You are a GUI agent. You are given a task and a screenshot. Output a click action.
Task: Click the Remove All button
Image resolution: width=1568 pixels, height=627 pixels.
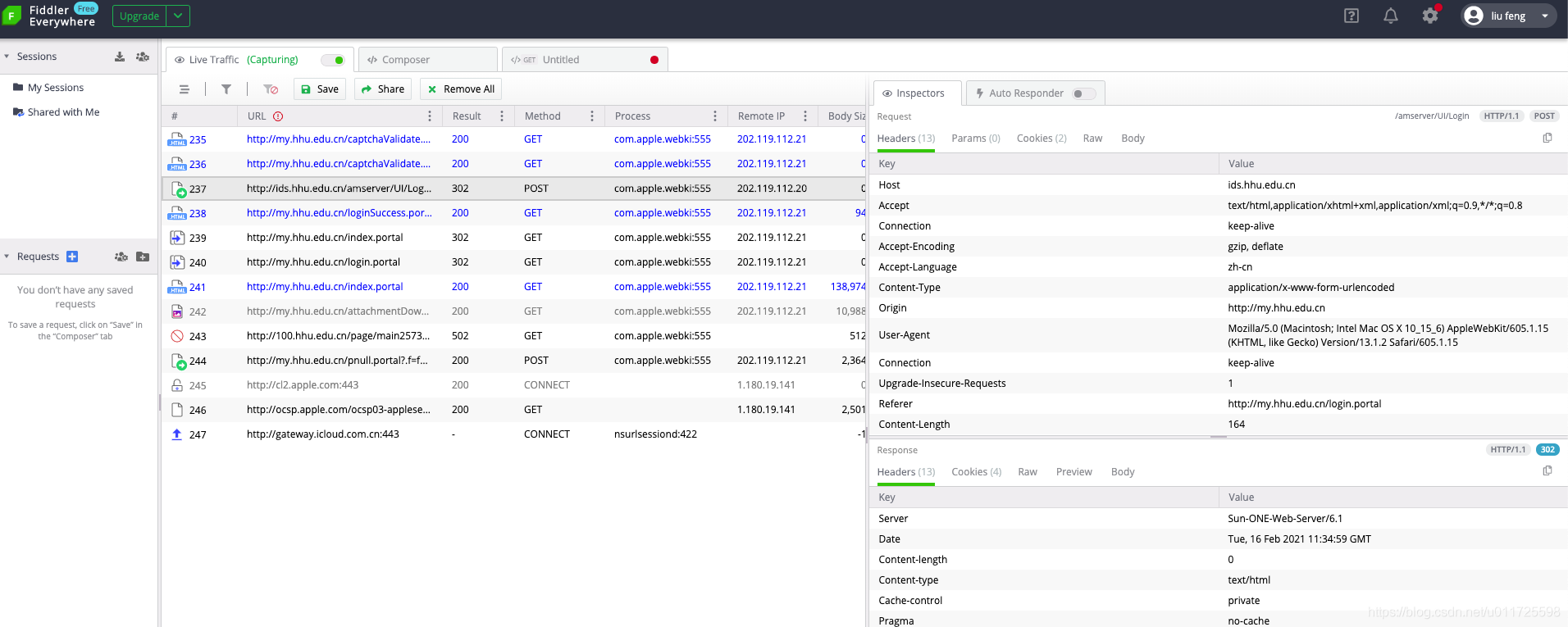click(461, 89)
